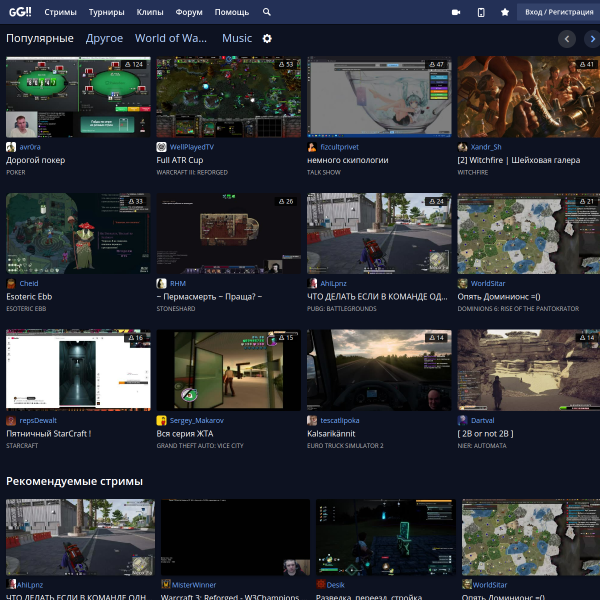Click the GG!! site logo

tap(20, 12)
